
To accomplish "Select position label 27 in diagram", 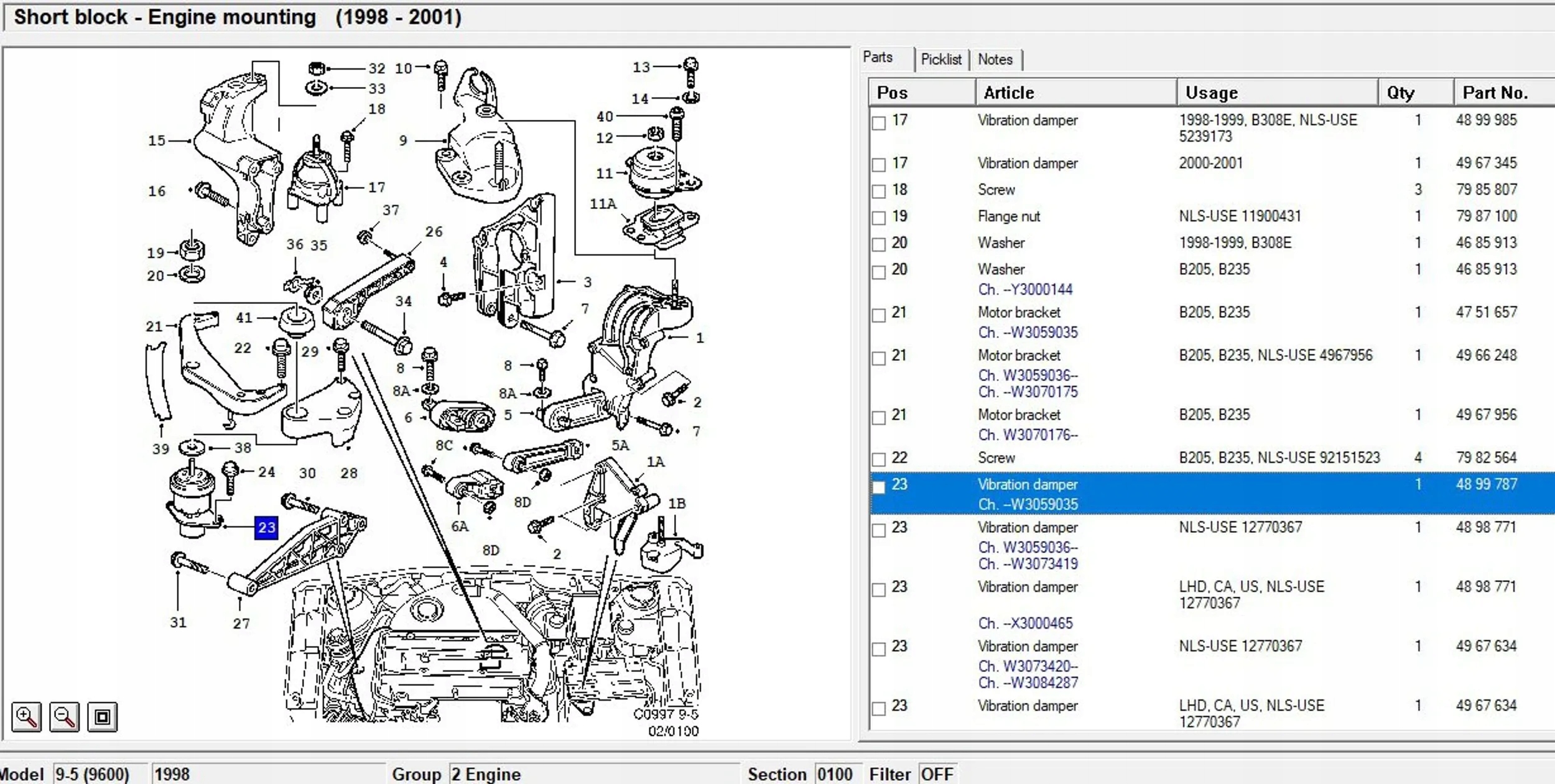I will click(241, 623).
